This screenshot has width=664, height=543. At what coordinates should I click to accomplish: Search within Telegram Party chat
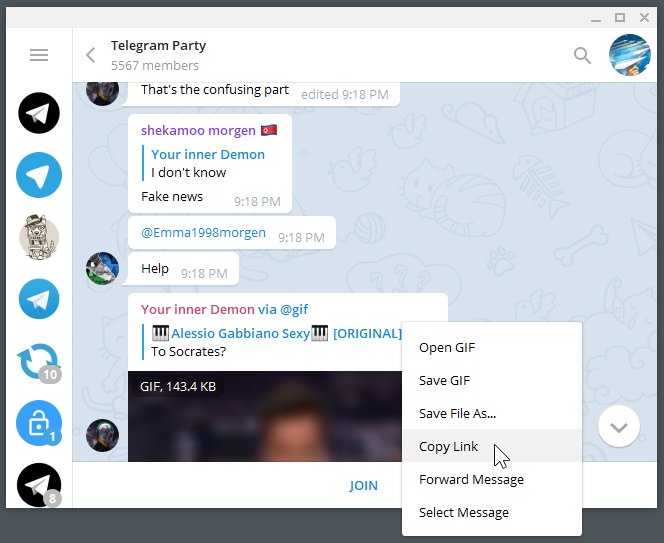point(582,55)
